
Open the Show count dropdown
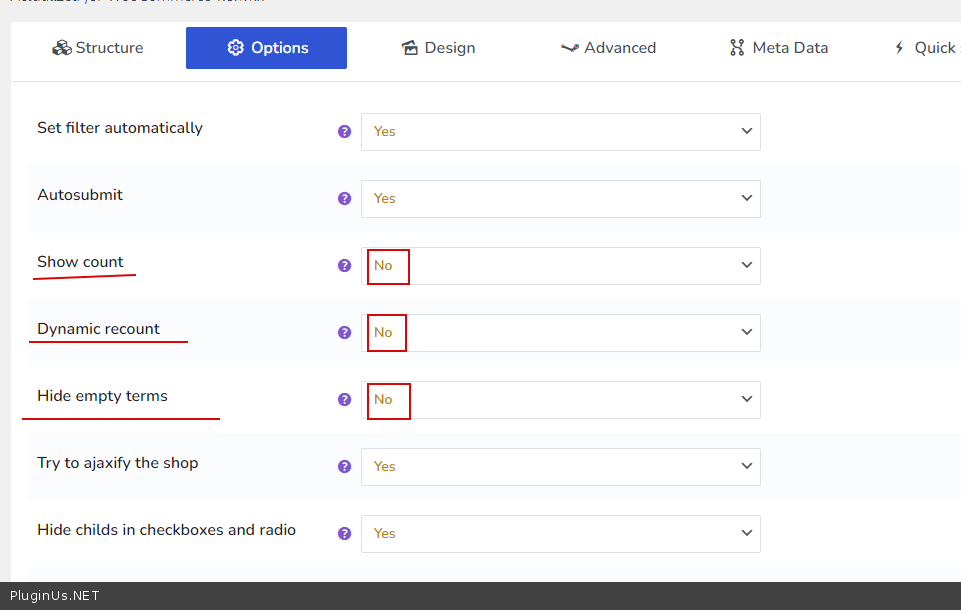[560, 265]
